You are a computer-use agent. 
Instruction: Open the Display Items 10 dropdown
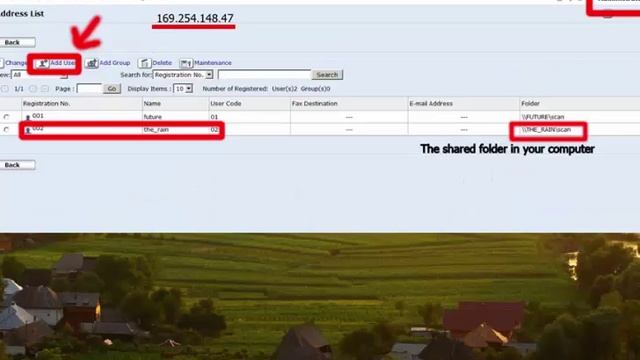(x=182, y=89)
